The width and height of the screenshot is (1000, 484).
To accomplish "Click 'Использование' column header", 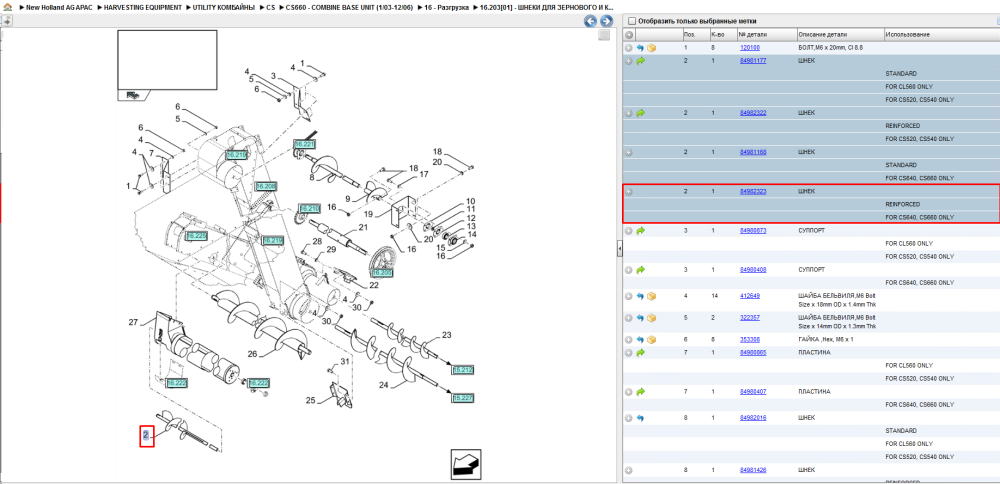I will pyautogui.click(x=941, y=34).
